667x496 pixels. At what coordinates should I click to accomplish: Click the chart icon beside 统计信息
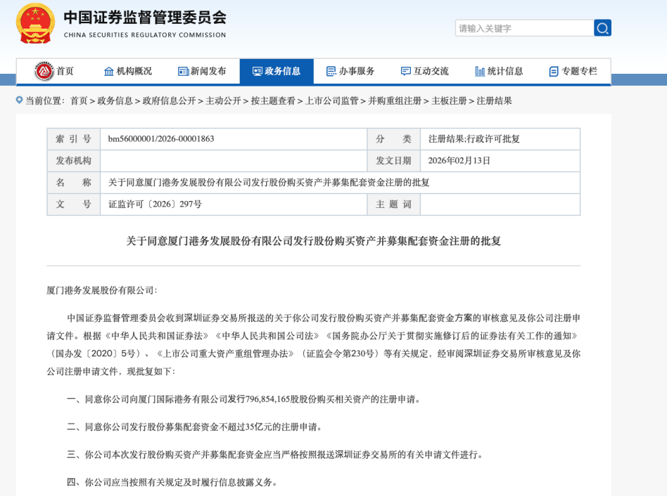coord(480,72)
